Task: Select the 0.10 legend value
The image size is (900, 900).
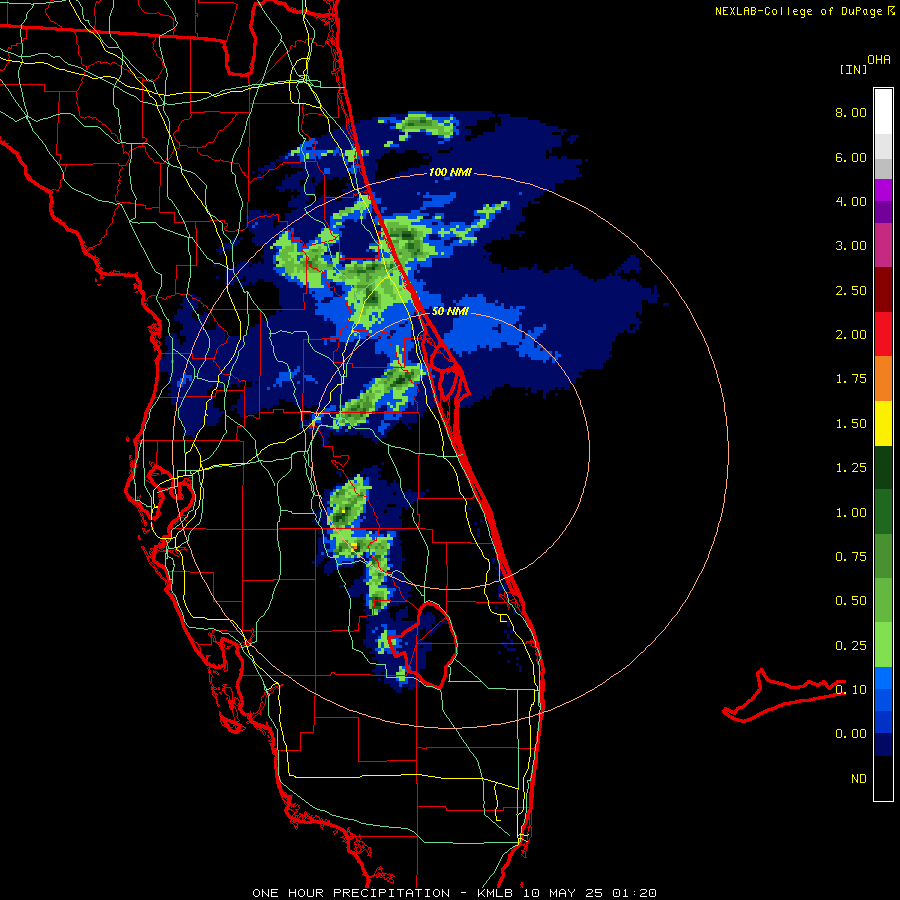Action: pyautogui.click(x=851, y=690)
